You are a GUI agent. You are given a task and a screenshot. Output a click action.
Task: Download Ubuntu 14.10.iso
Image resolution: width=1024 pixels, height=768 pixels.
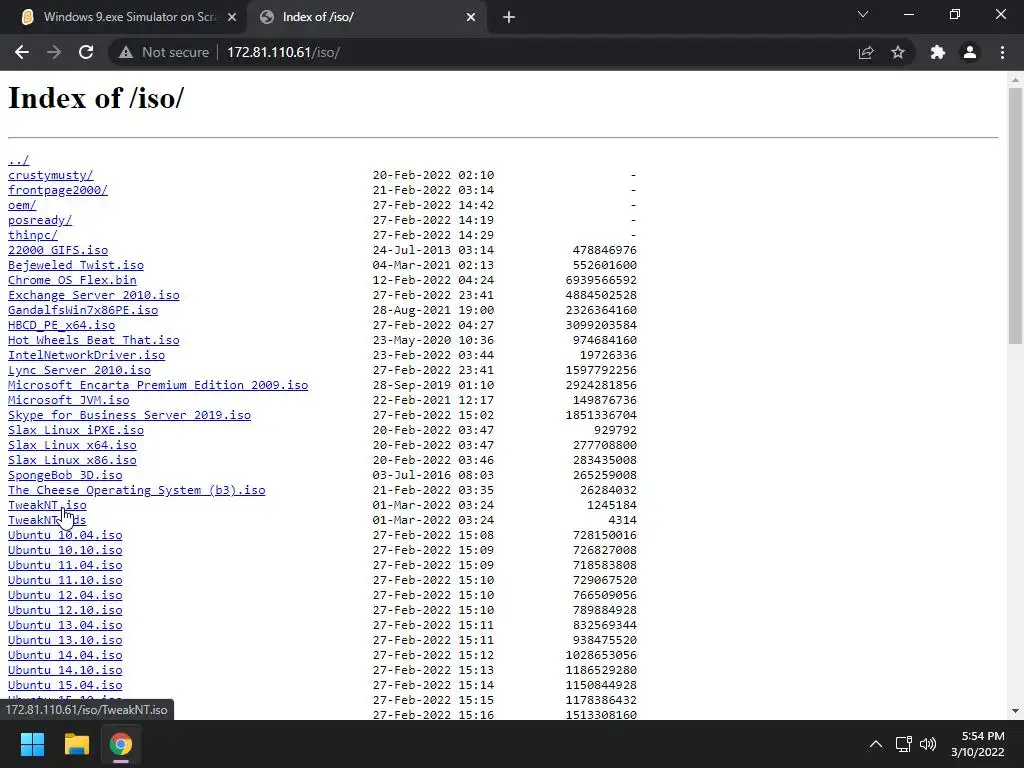pyautogui.click(x=65, y=671)
